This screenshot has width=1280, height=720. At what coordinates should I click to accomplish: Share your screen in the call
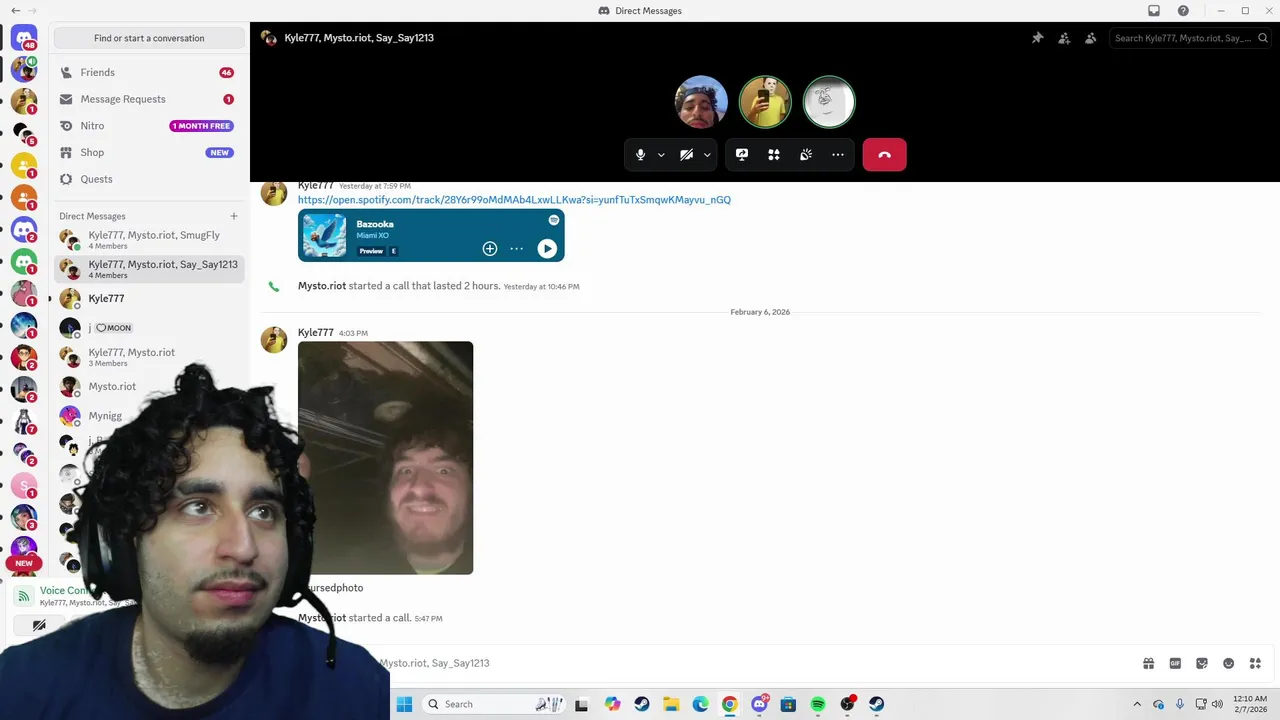point(742,155)
